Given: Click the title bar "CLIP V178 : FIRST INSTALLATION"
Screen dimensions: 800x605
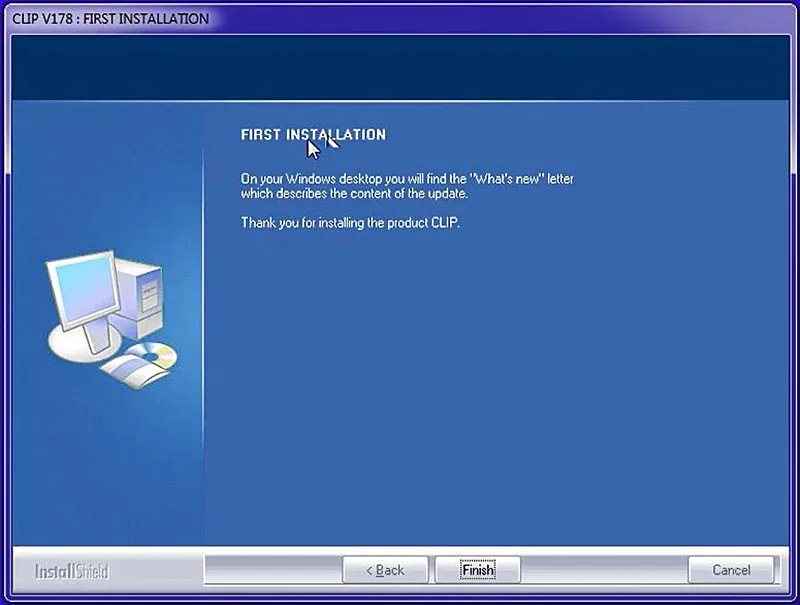Looking at the screenshot, I should tap(110, 19).
